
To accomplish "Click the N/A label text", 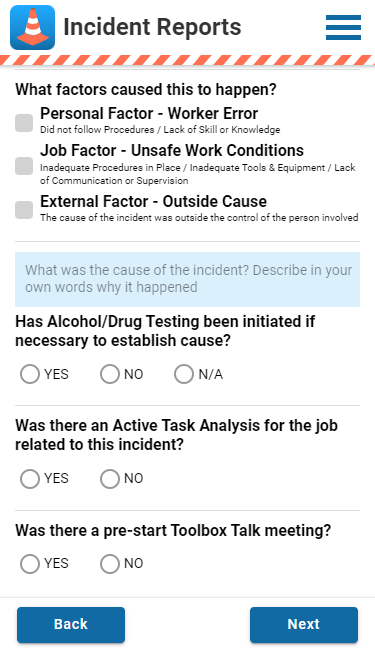I will pos(210,375).
